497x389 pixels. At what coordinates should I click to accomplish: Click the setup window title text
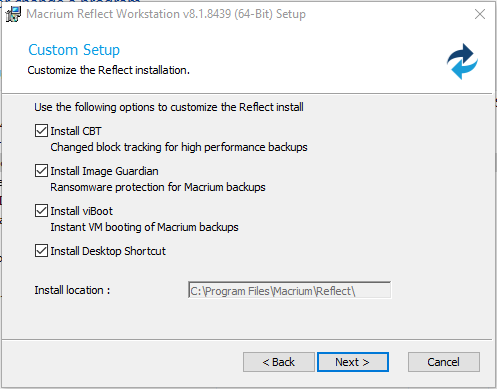166,14
